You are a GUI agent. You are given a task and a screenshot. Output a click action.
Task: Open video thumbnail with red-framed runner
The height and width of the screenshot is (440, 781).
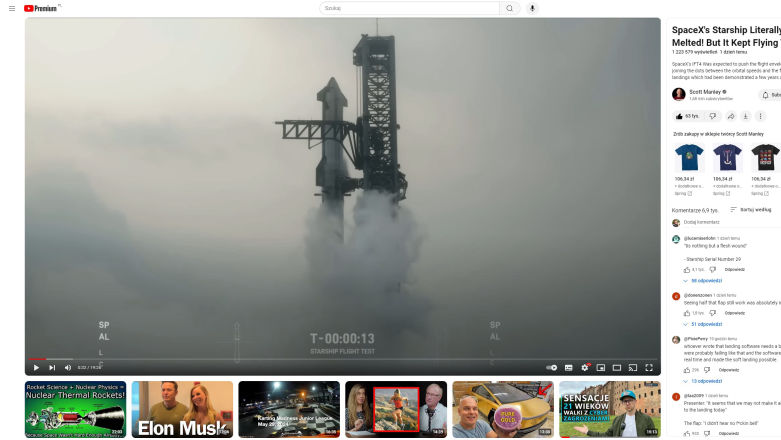[x=396, y=410]
